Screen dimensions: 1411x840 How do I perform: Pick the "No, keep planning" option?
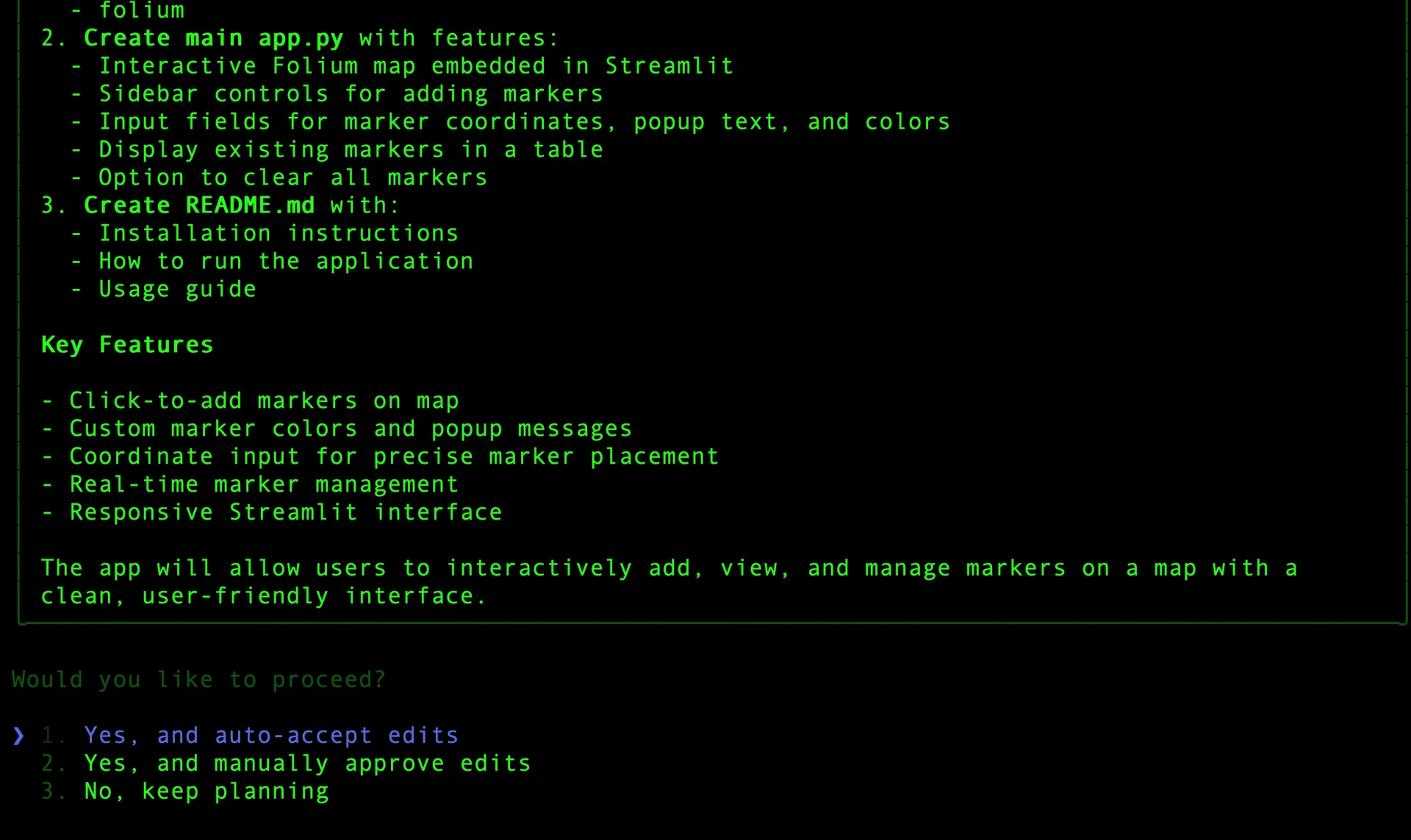point(206,791)
